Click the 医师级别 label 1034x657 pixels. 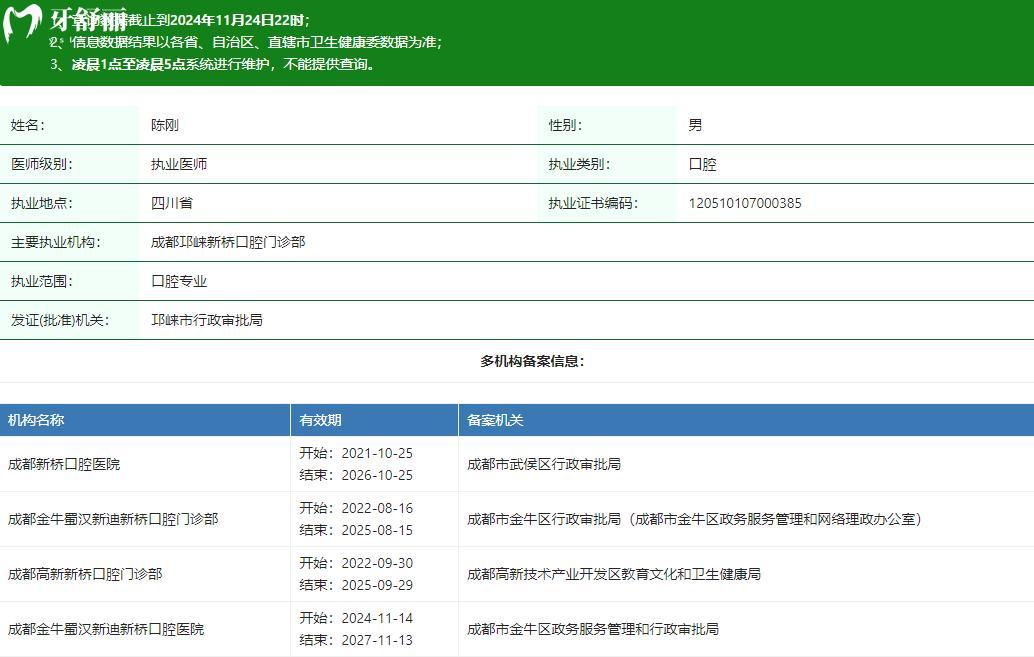click(42, 164)
